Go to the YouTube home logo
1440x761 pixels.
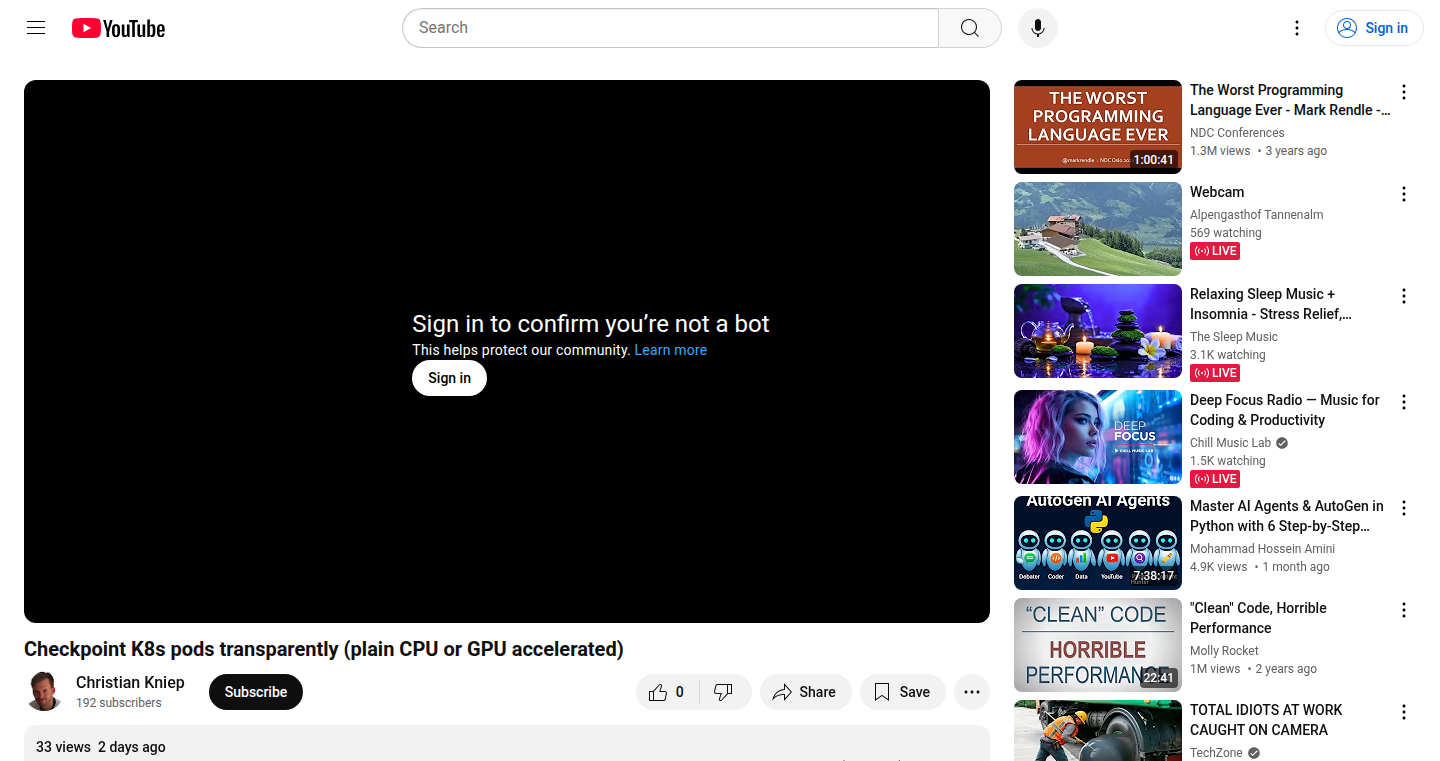(x=118, y=28)
